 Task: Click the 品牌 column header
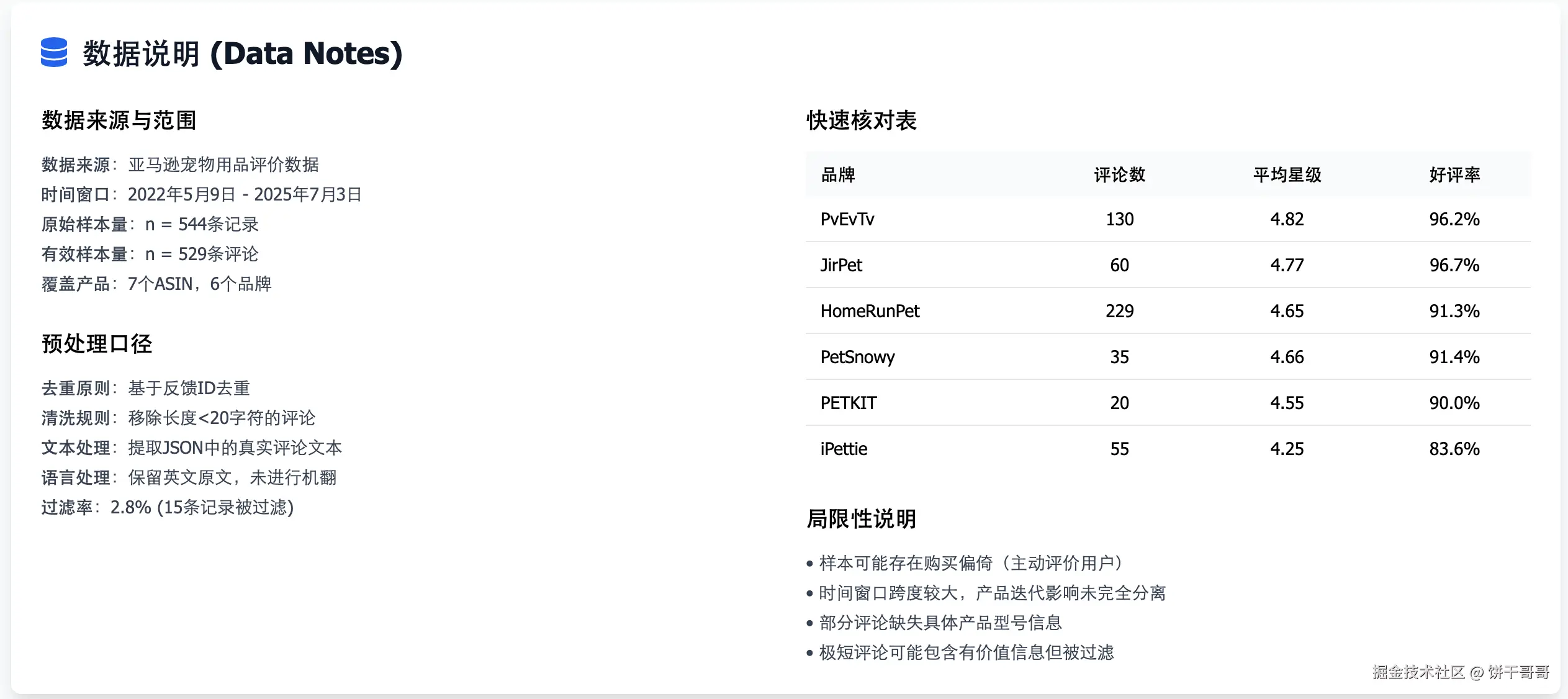point(838,175)
